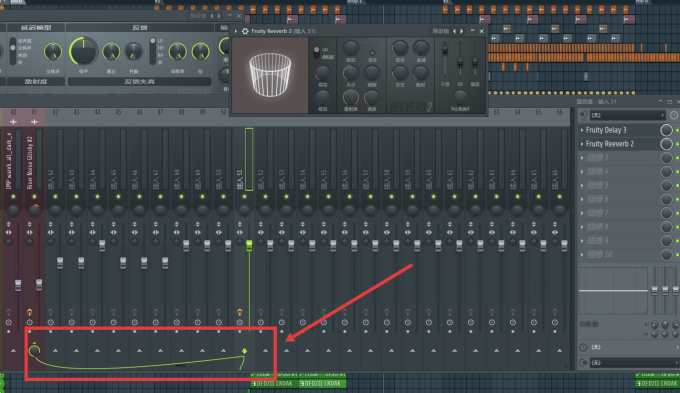Click the 散射度 section header in delay plugin
This screenshot has height=393, width=680.
pos(36,81)
